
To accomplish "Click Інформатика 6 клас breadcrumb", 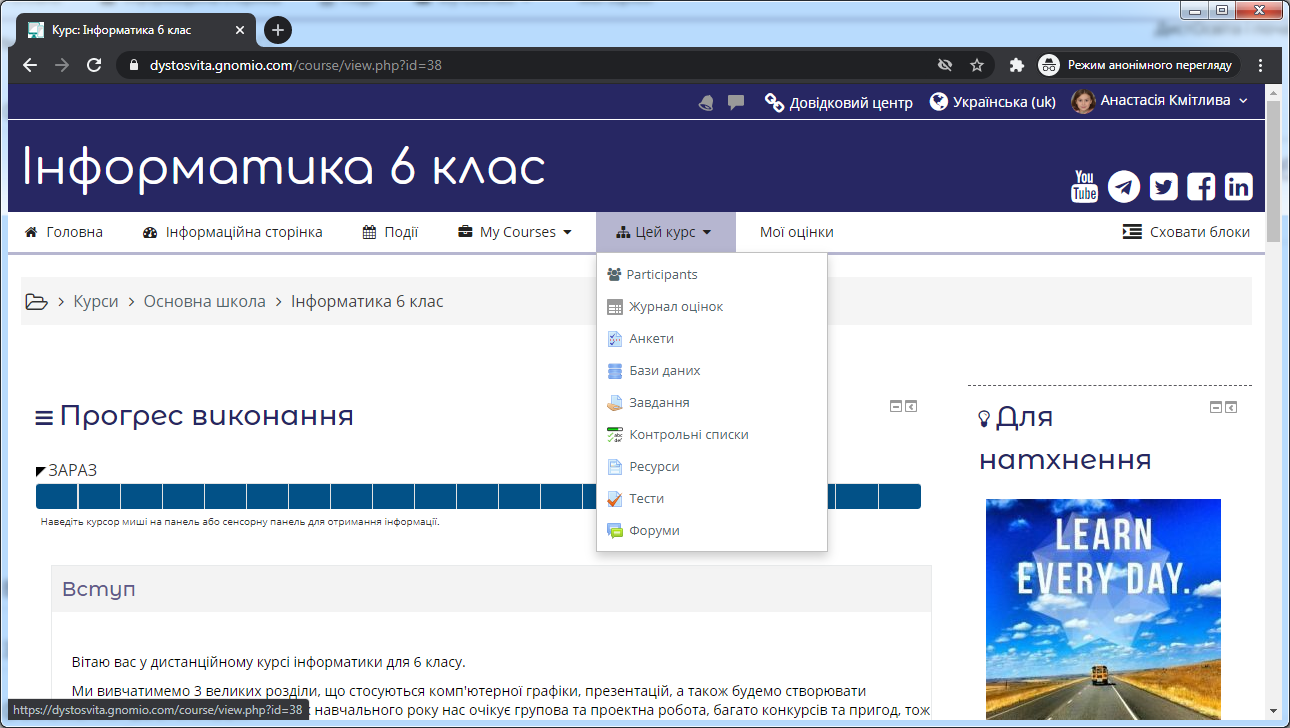I will click(x=367, y=301).
